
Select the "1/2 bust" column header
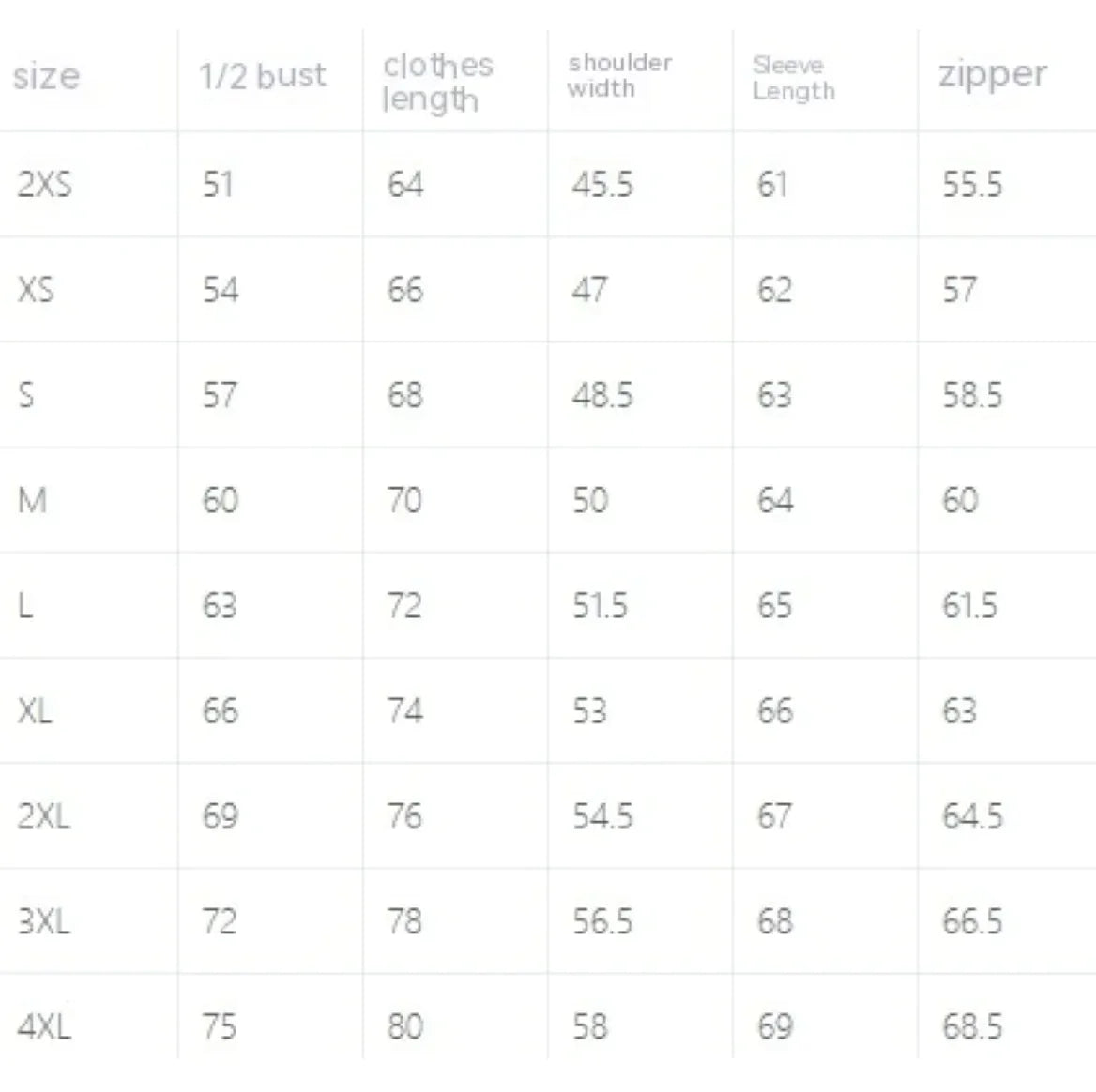click(263, 76)
